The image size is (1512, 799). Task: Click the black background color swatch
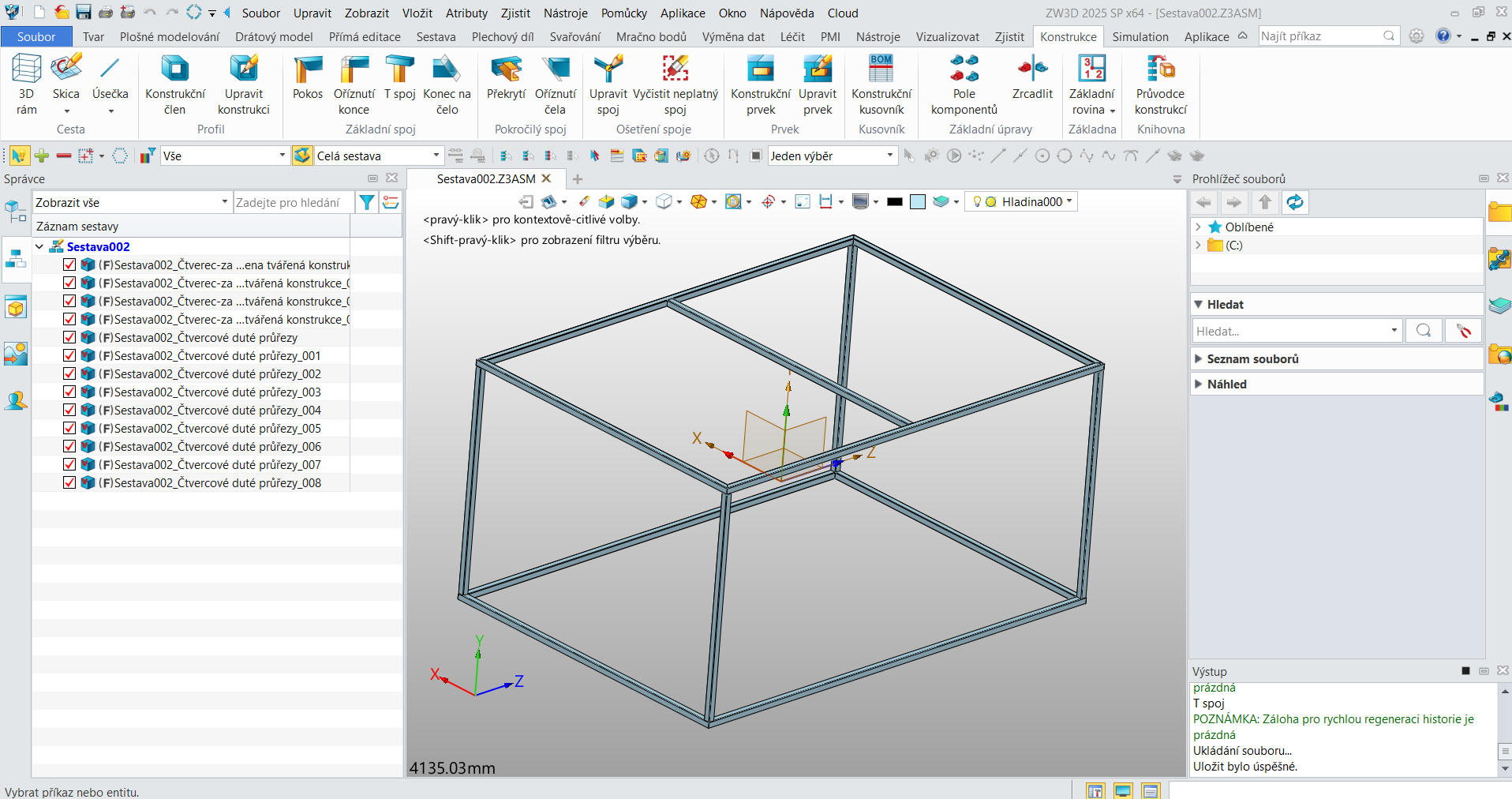[x=894, y=202]
